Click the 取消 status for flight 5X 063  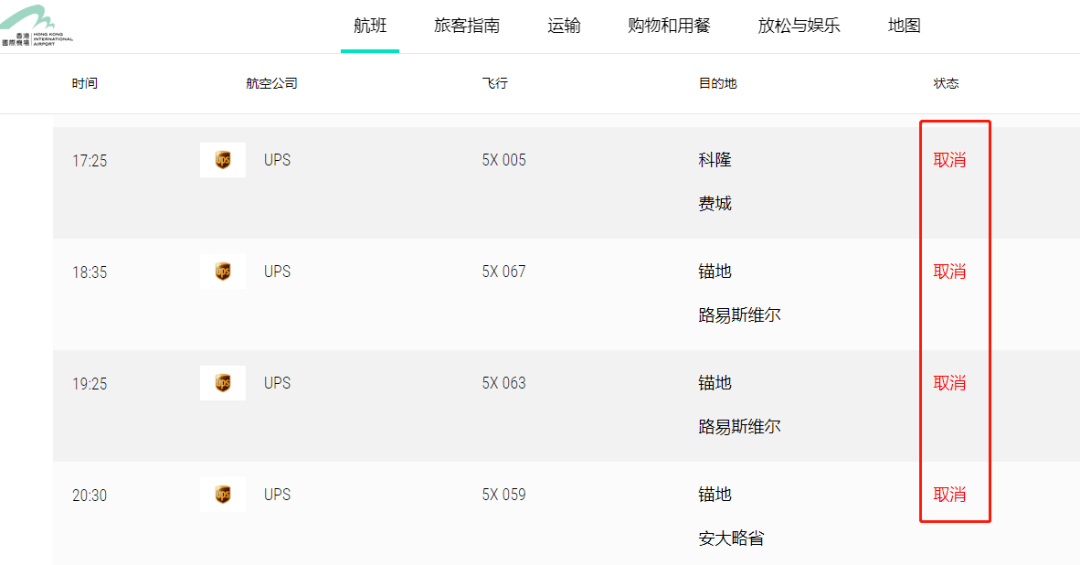point(949,383)
